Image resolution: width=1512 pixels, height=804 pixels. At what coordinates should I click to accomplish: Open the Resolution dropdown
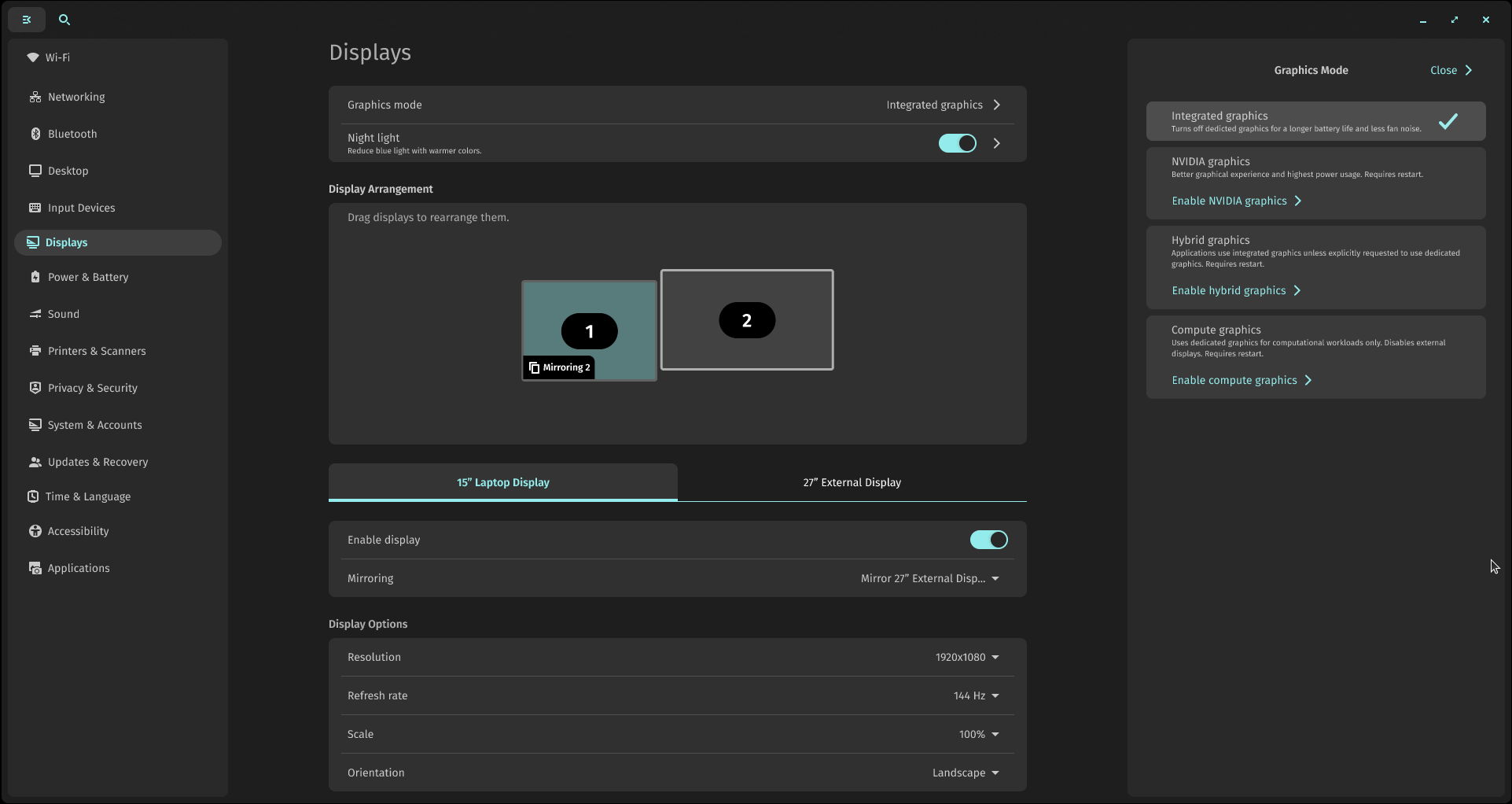tap(966, 657)
